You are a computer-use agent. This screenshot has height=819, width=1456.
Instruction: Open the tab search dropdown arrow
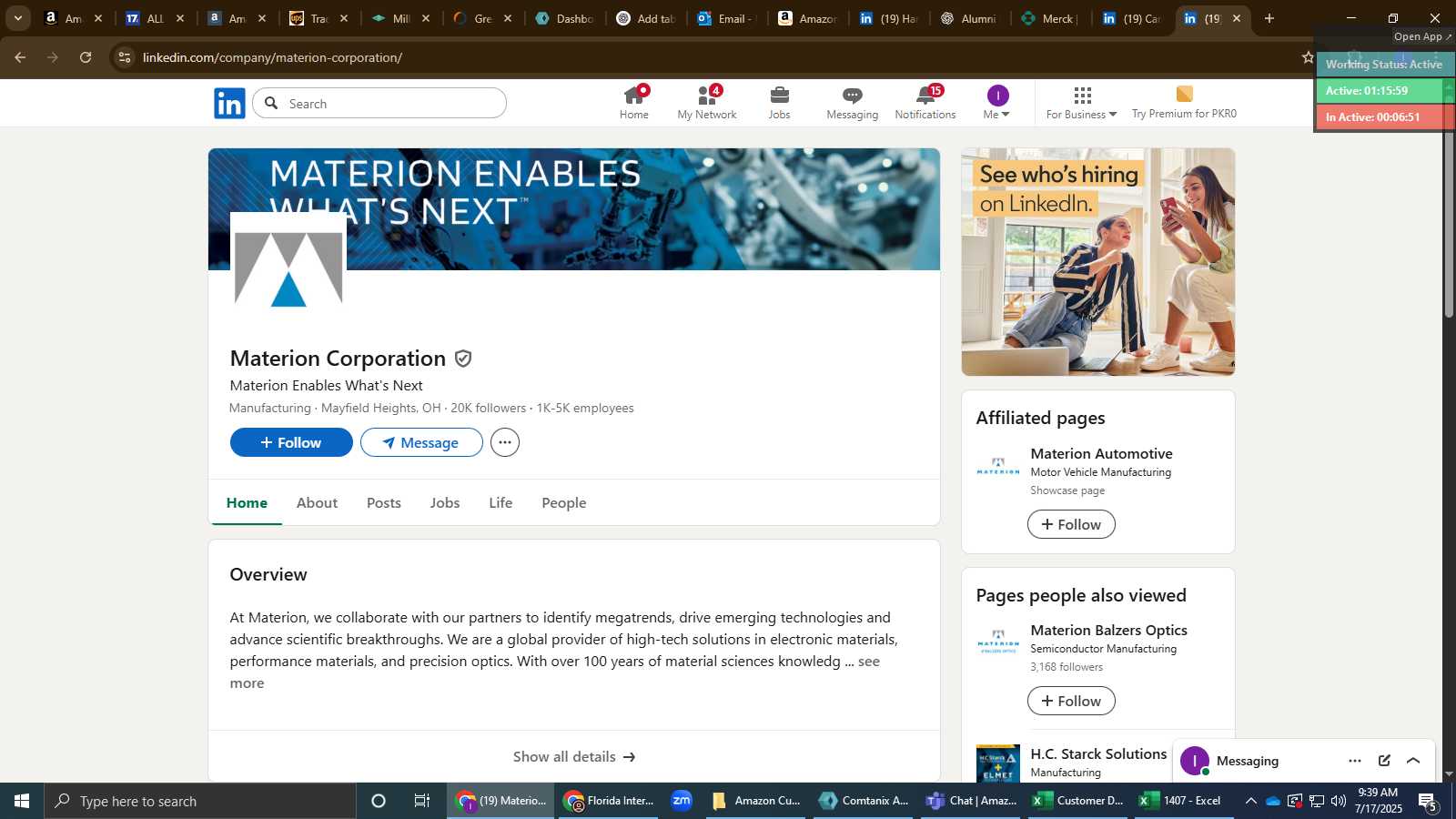[17, 18]
